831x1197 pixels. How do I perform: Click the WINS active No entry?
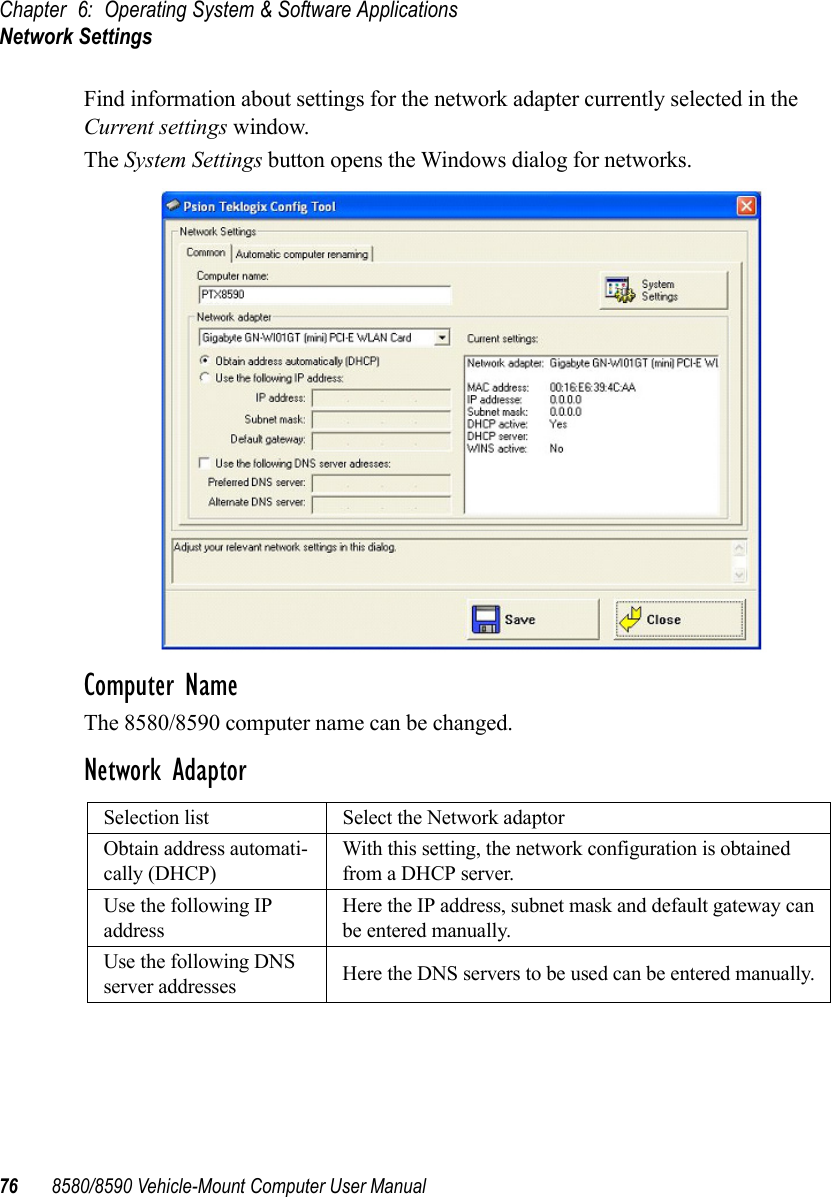click(516, 448)
